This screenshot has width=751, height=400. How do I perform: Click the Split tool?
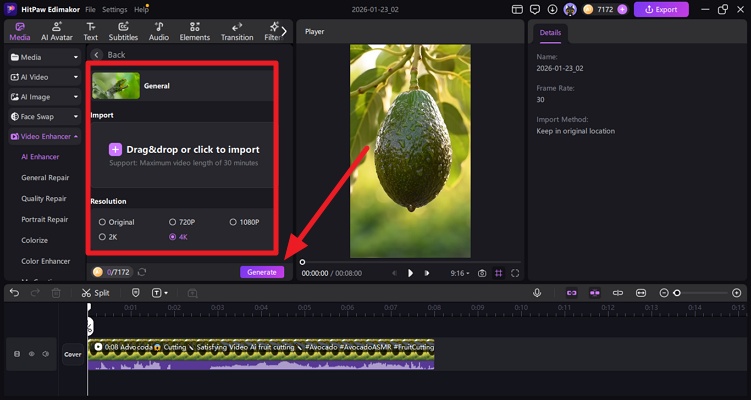click(95, 293)
